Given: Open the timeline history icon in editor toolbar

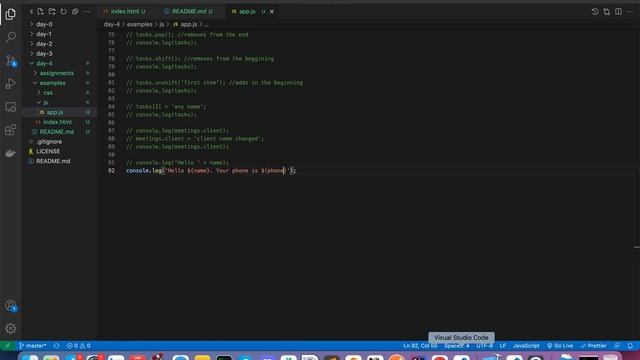Looking at the screenshot, I should tap(595, 12).
